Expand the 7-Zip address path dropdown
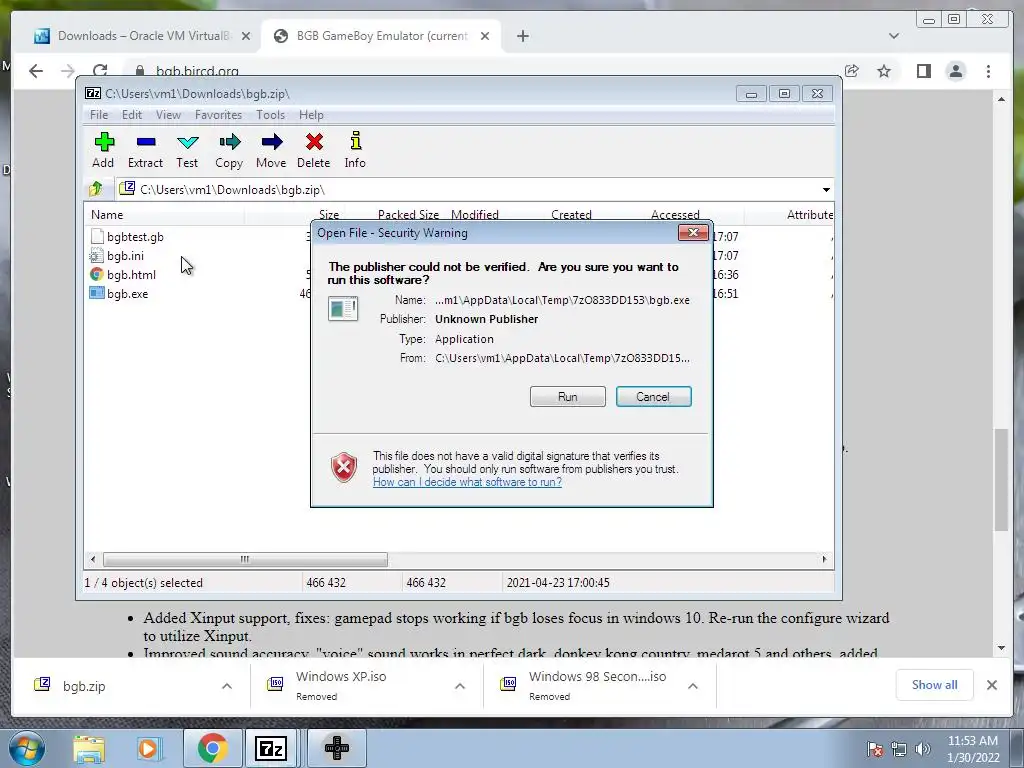 point(826,189)
